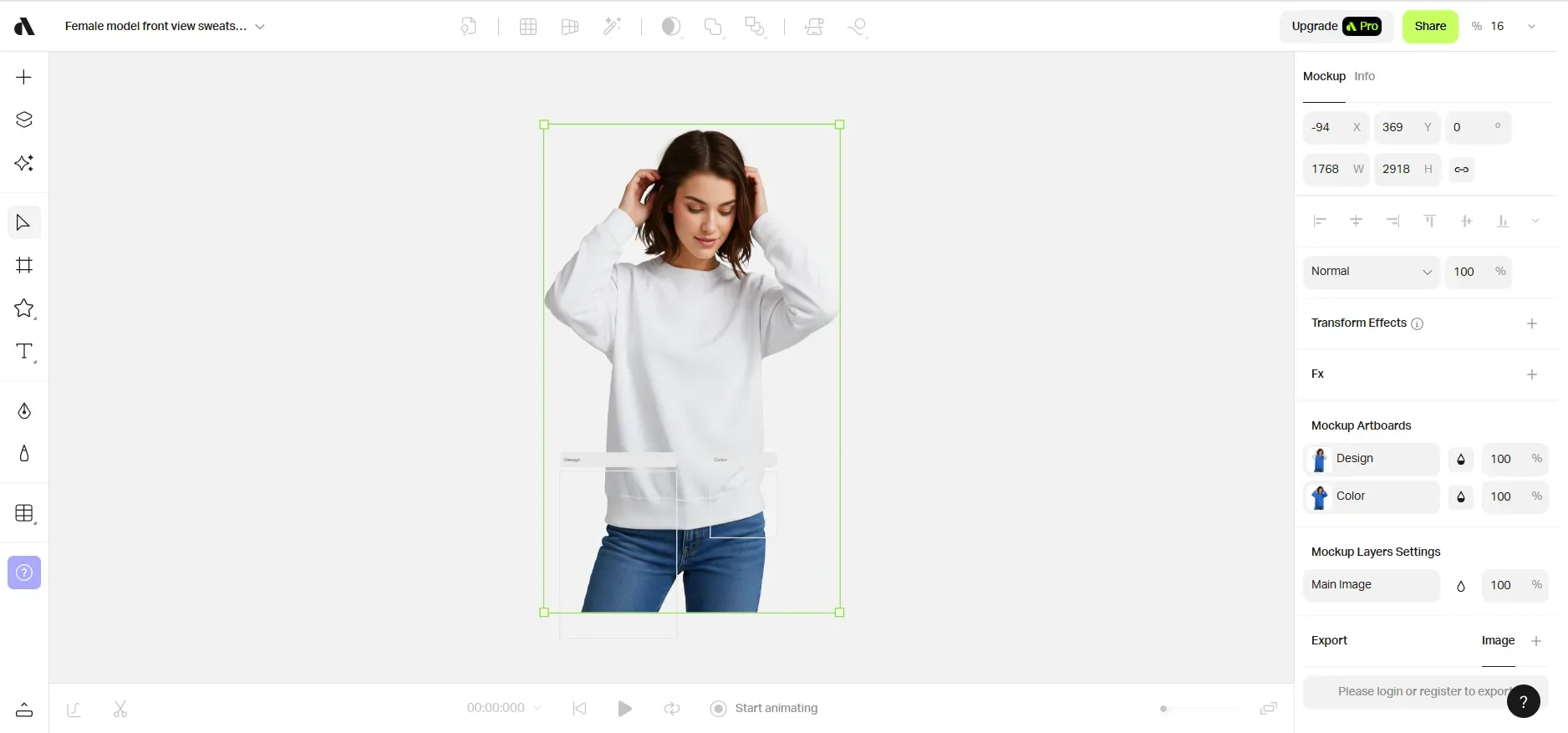Click the timeline zoom slider handle

(x=1163, y=709)
